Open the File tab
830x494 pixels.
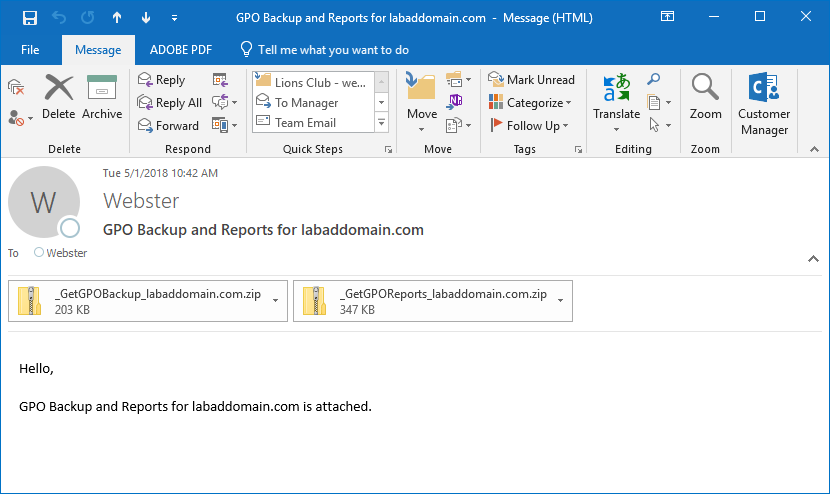tap(30, 50)
